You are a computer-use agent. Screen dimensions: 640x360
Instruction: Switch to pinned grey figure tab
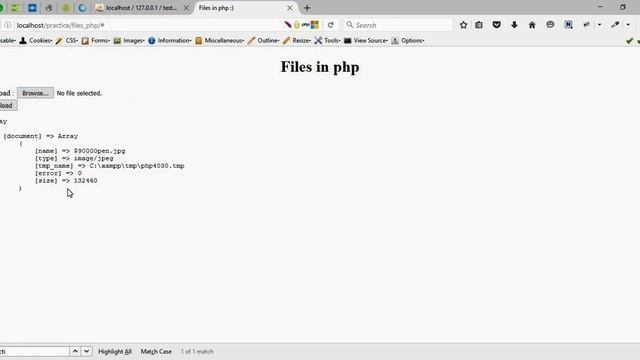pyautogui.click(x=49, y=8)
